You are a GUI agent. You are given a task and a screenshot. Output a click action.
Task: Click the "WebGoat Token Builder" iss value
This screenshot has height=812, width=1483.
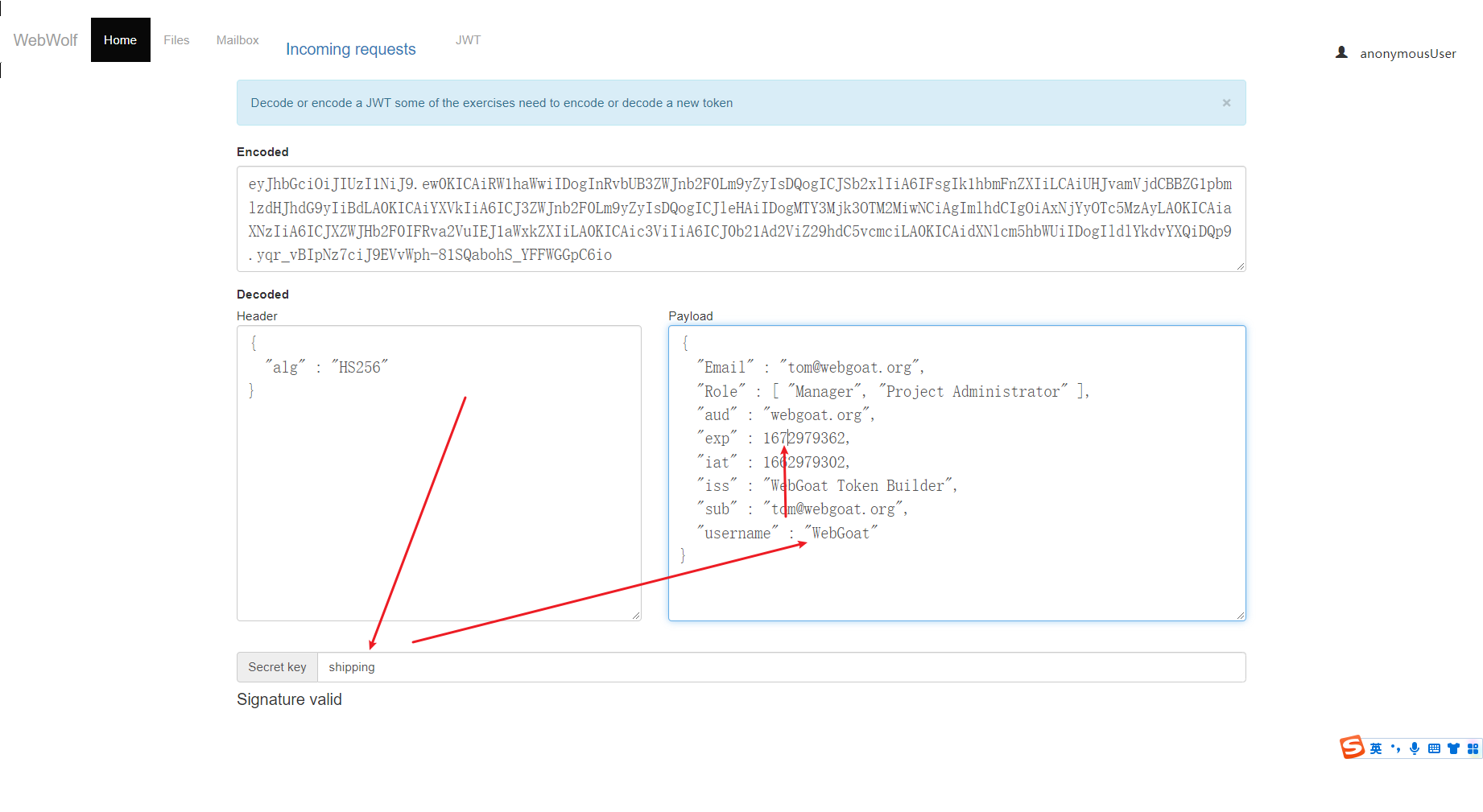[857, 486]
